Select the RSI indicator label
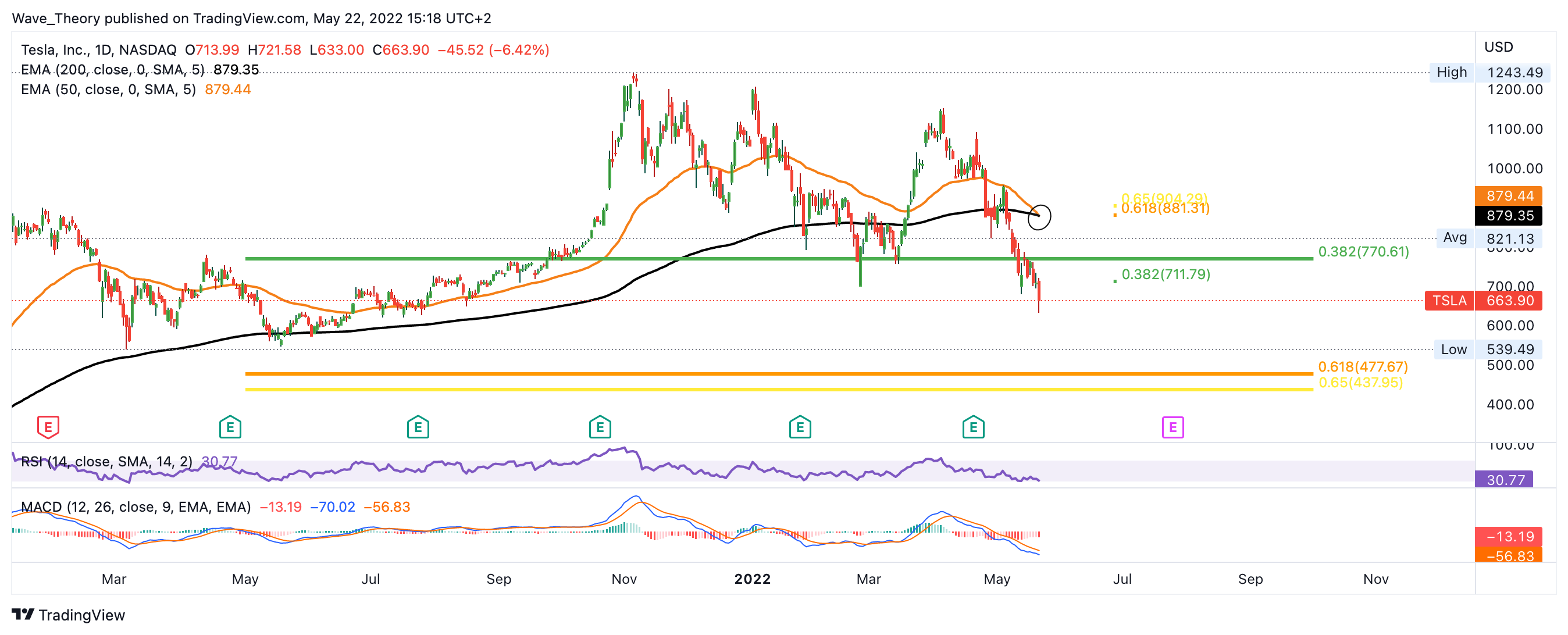The height and width of the screenshot is (635, 1568). pyautogui.click(x=106, y=462)
